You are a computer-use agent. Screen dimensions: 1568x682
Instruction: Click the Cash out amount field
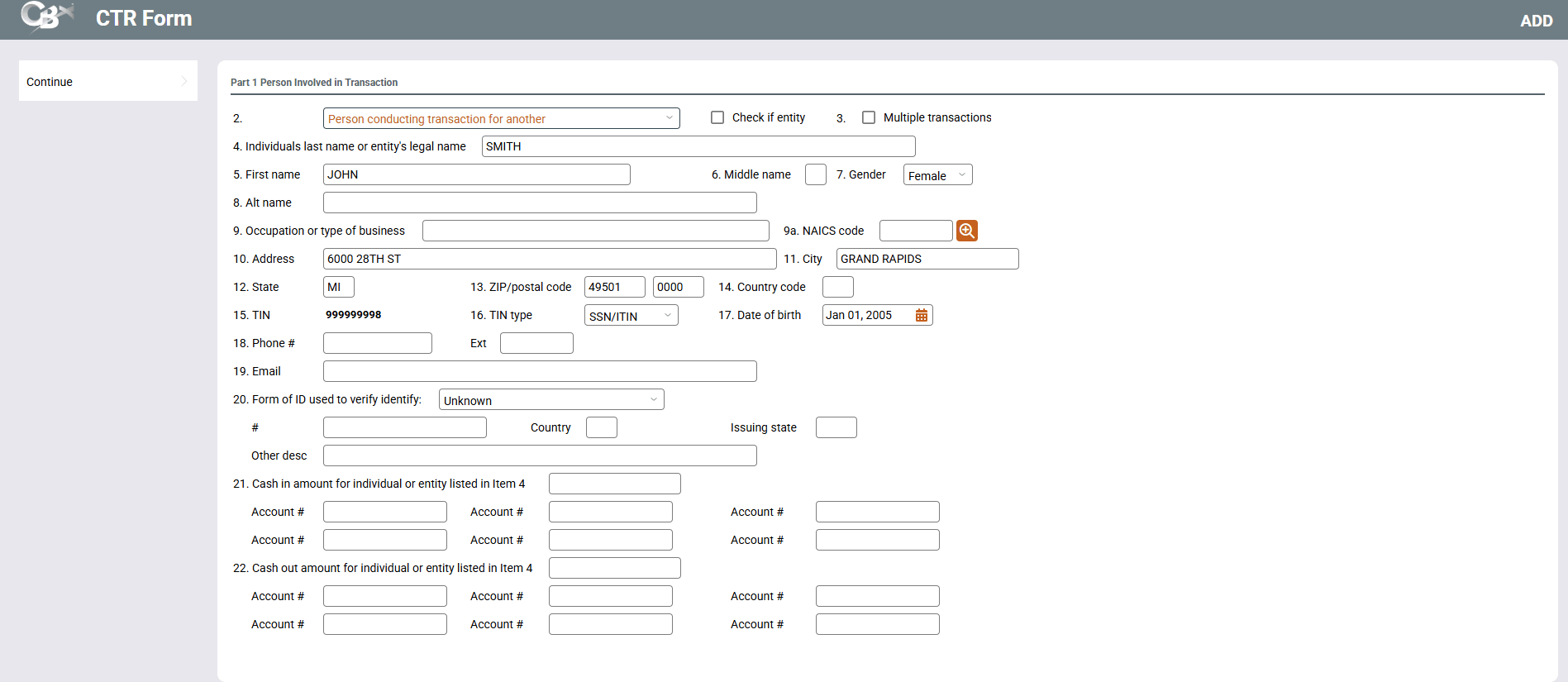tap(614, 568)
